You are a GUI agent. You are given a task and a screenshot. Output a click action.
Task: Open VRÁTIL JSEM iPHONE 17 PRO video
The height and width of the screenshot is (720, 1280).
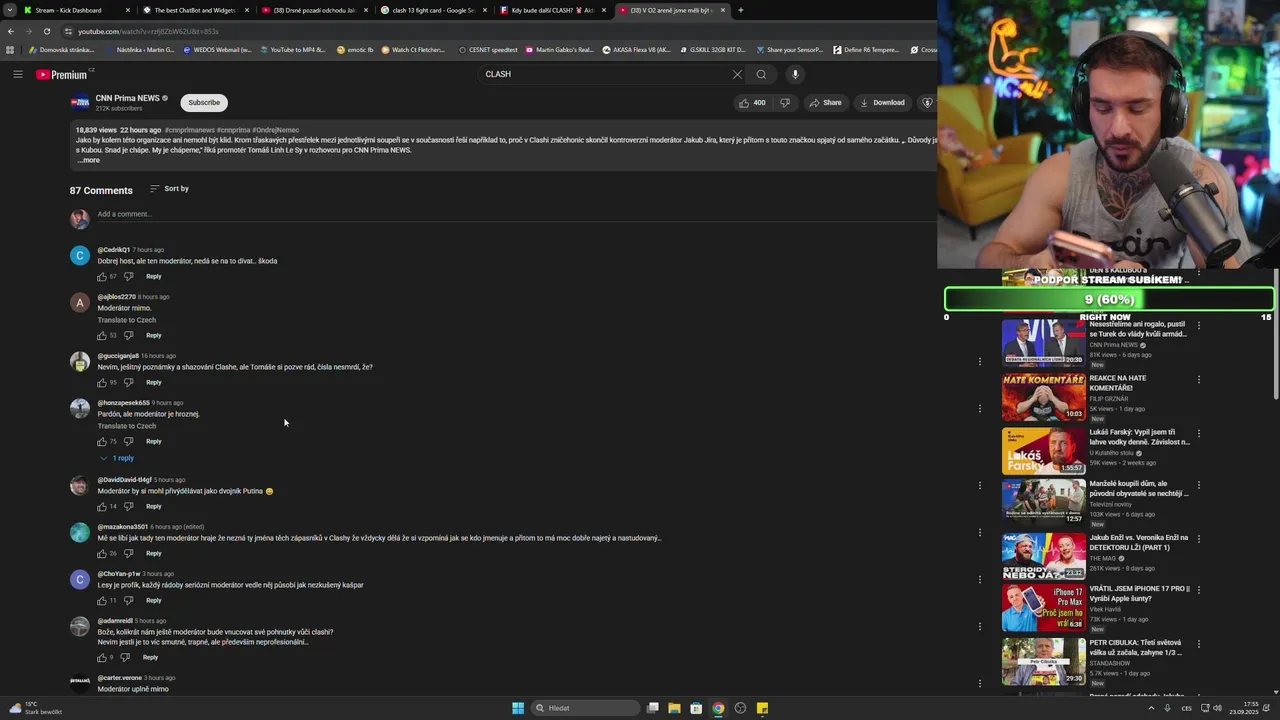pos(1043,607)
